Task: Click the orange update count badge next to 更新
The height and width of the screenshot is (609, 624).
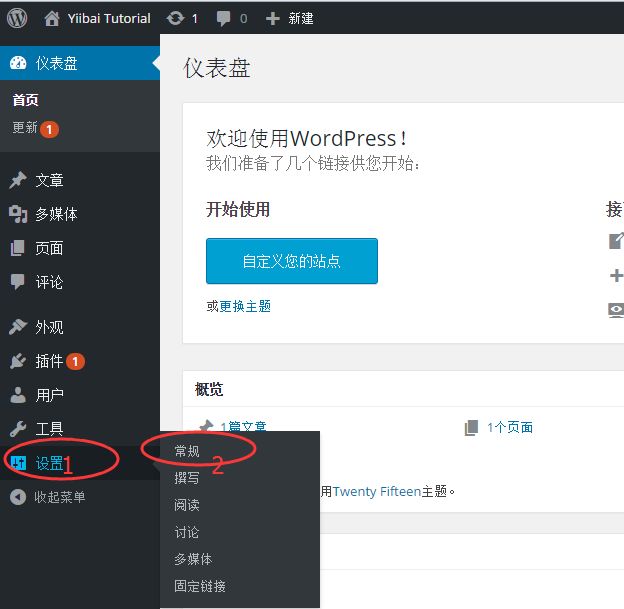Action: coord(49,129)
